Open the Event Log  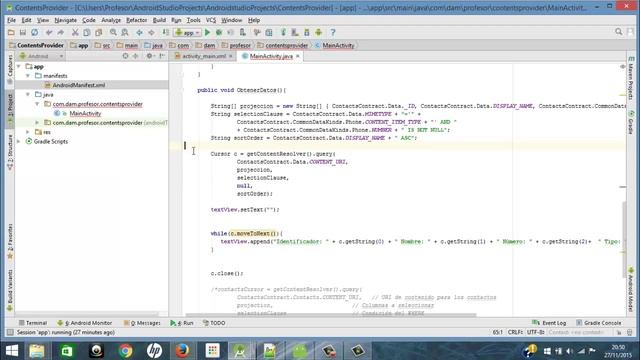(549, 323)
